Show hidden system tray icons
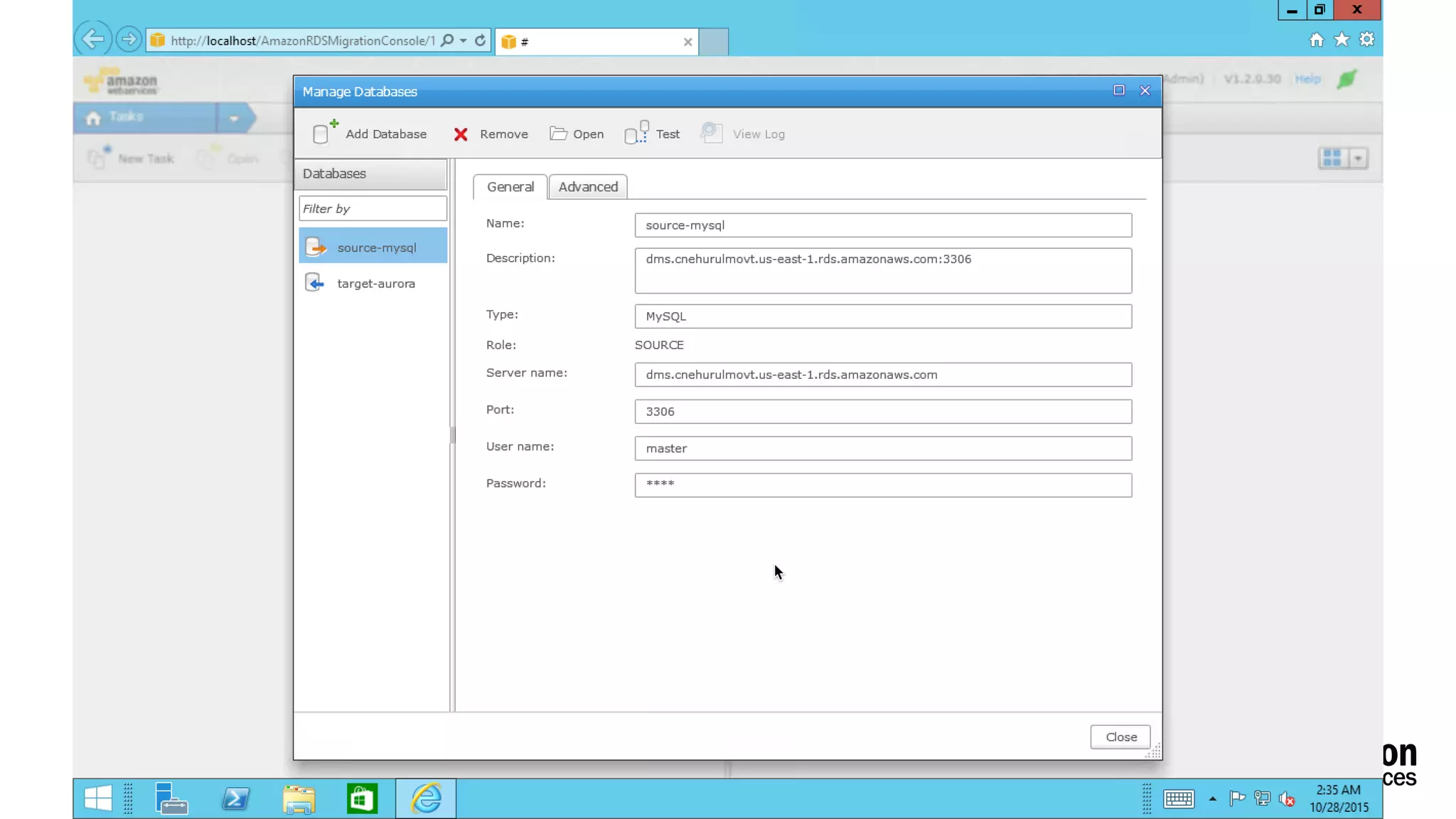Screen dimensions: 1456x819 1213,799
